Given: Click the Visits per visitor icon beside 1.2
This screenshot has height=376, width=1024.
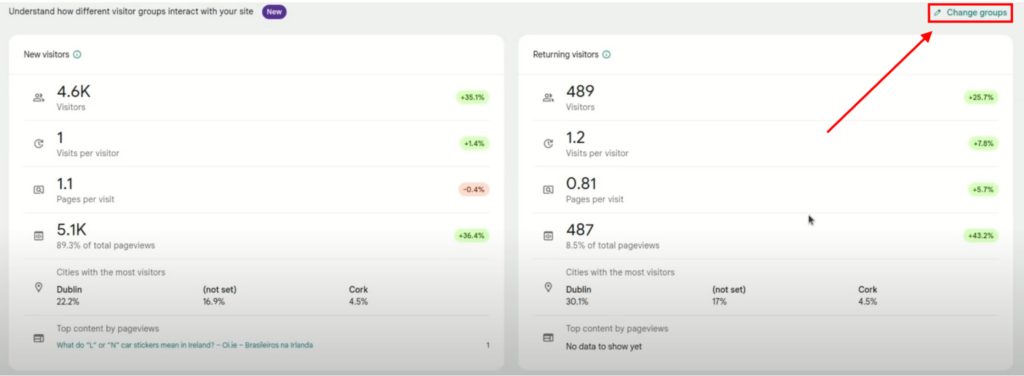Looking at the screenshot, I should (x=548, y=144).
